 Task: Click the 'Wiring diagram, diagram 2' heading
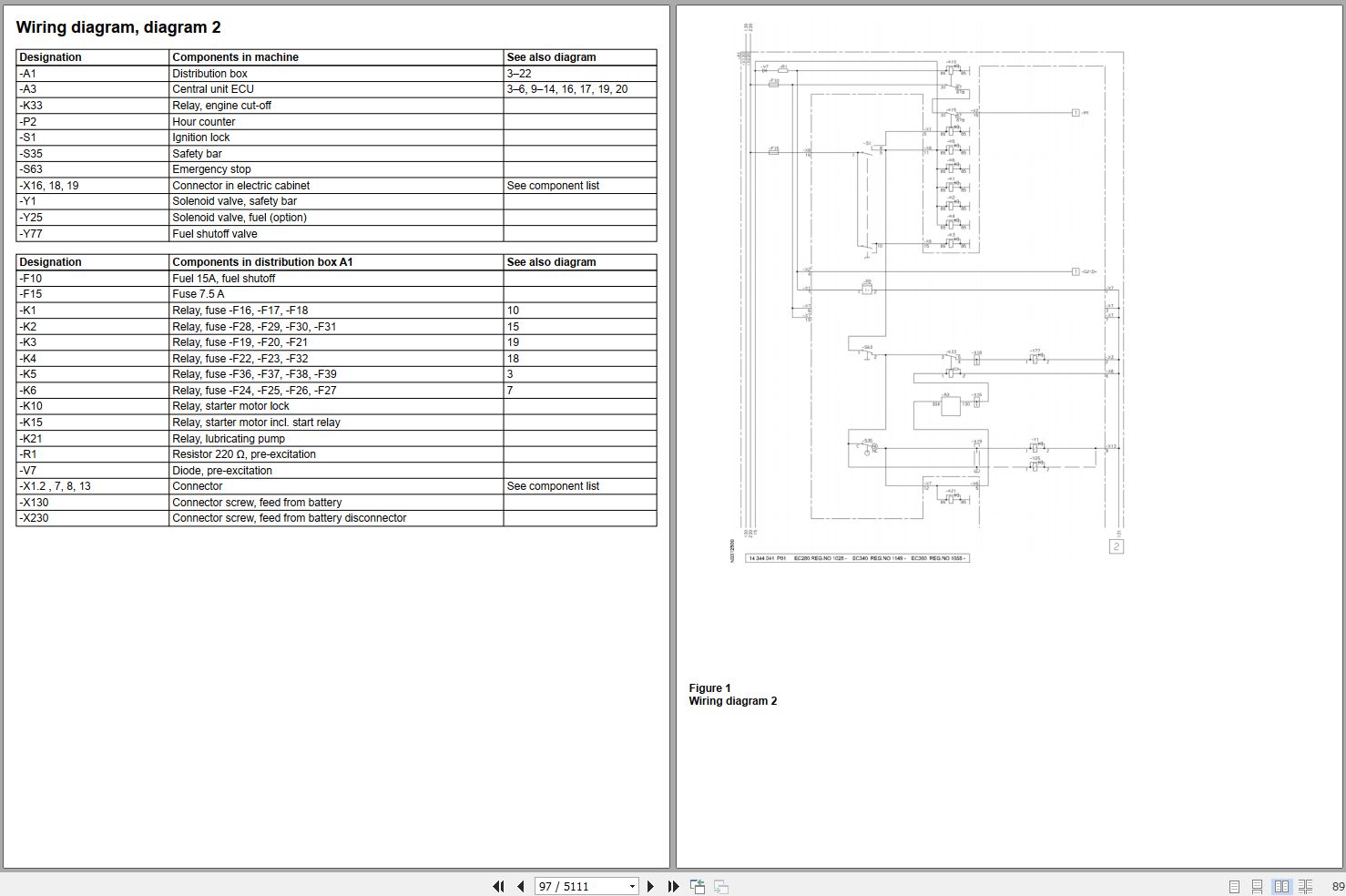coord(118,27)
